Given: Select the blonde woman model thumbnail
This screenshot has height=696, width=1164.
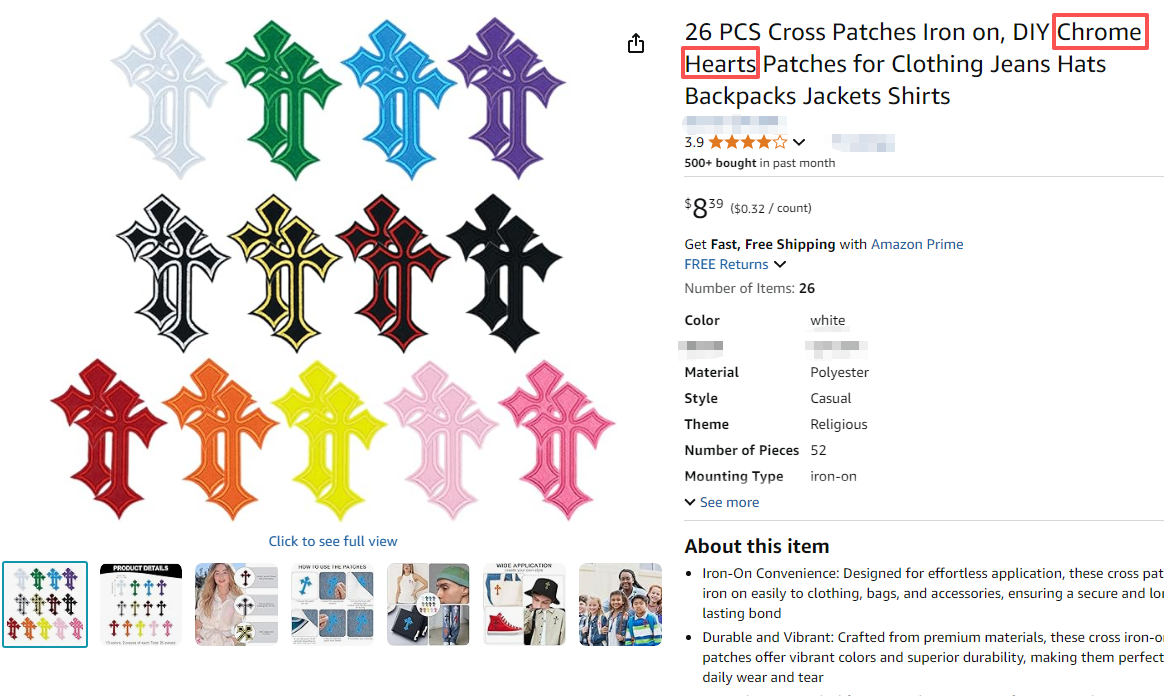Looking at the screenshot, I should [237, 604].
